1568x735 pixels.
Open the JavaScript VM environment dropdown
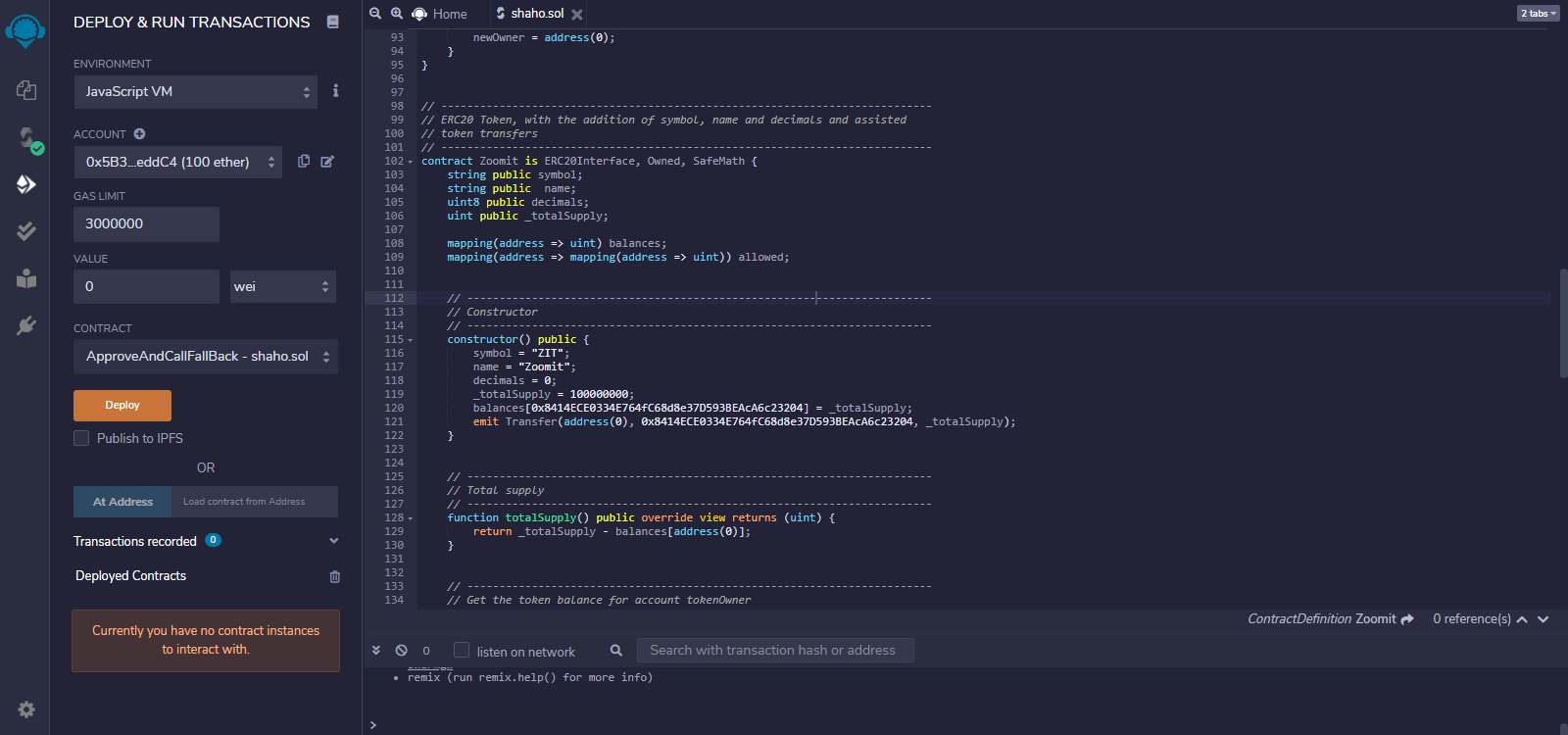click(195, 92)
